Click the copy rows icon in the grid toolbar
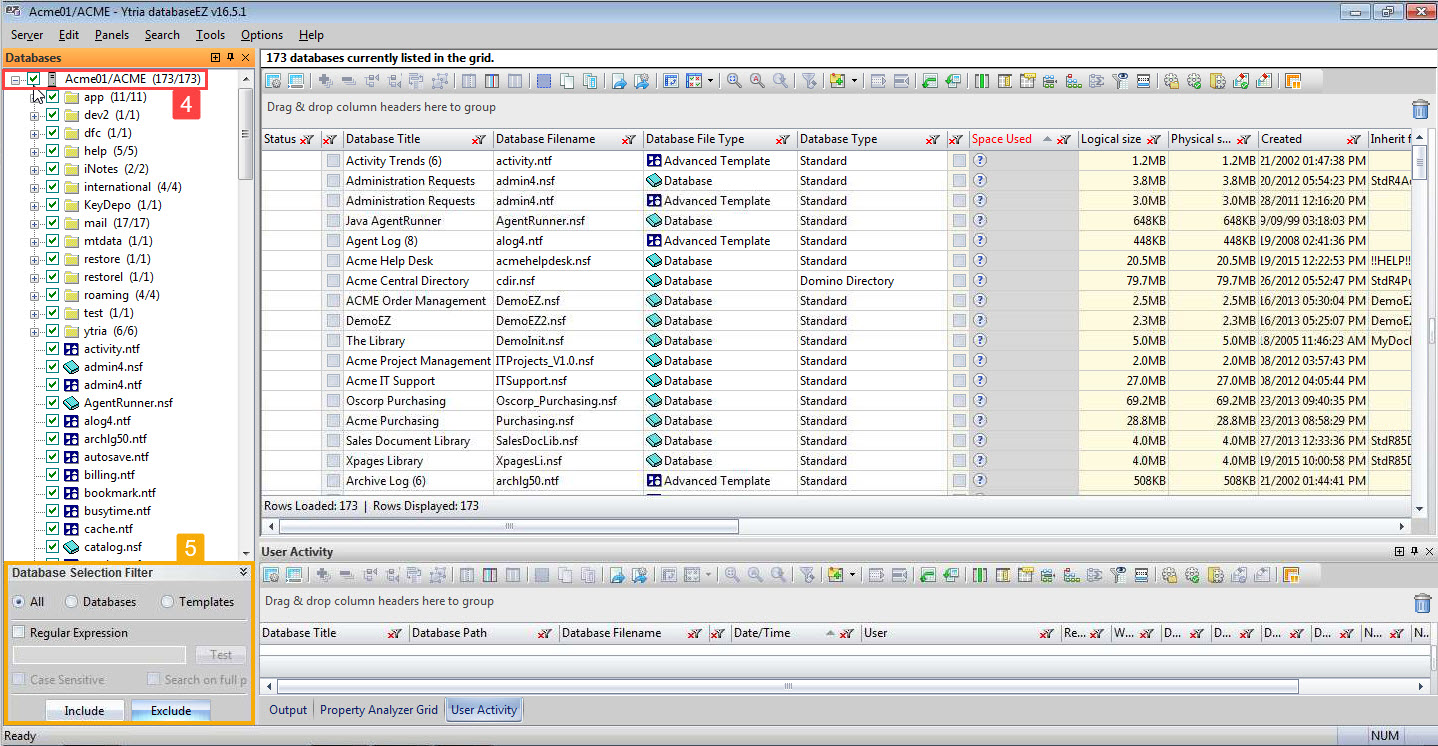Viewport: 1438px width, 746px height. [569, 80]
